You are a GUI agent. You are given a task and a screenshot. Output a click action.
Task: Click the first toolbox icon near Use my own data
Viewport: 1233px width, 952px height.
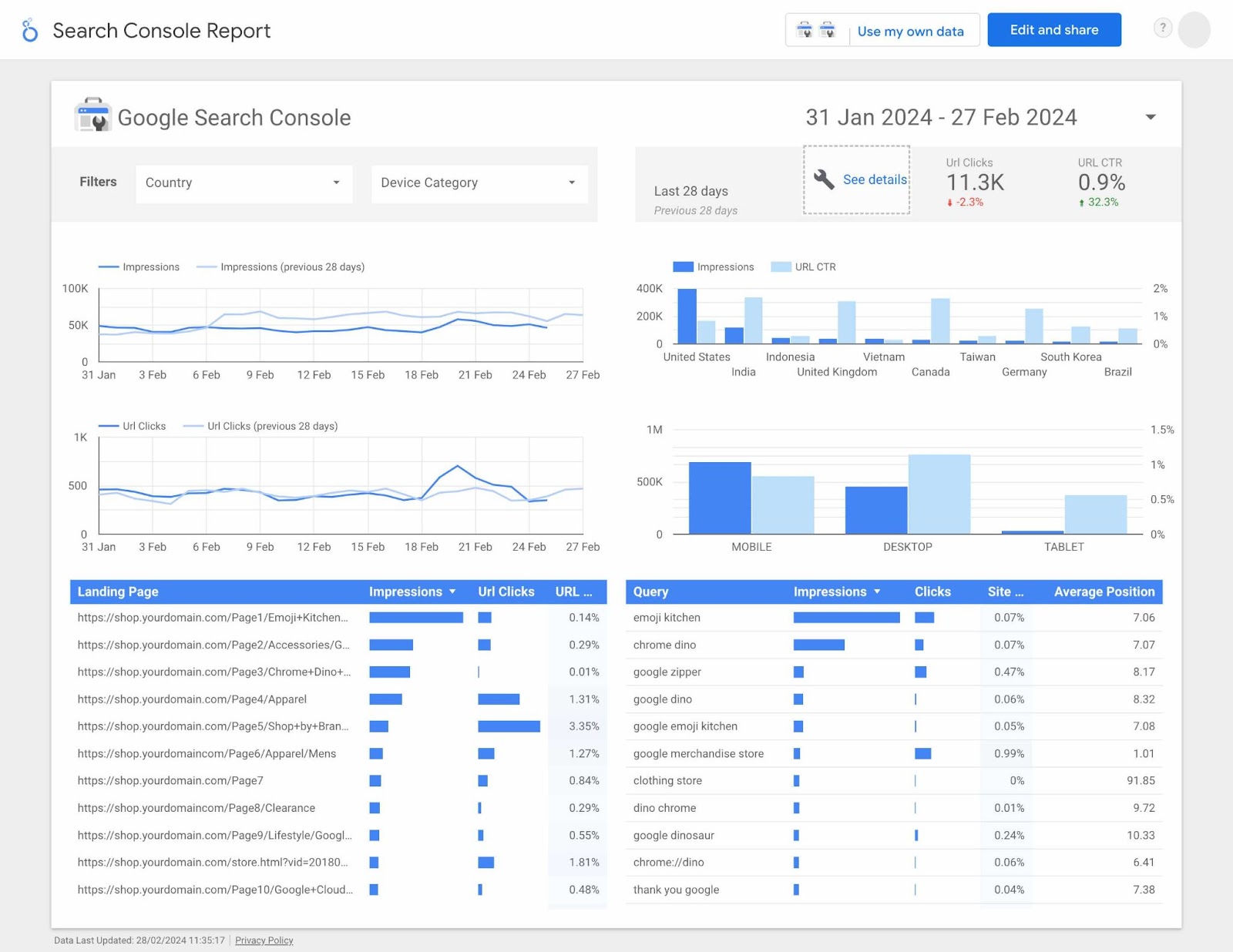[805, 30]
